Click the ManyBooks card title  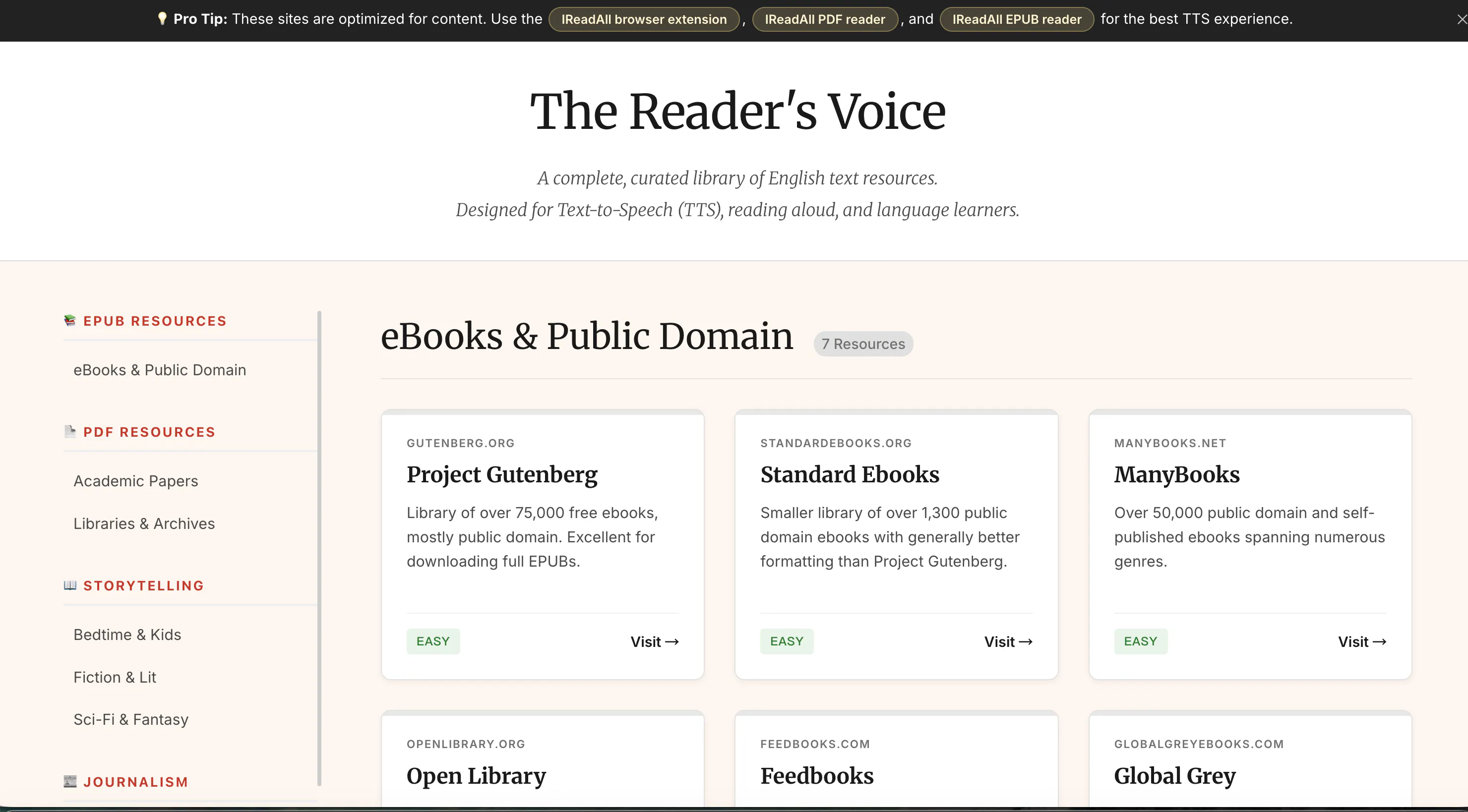(1177, 475)
